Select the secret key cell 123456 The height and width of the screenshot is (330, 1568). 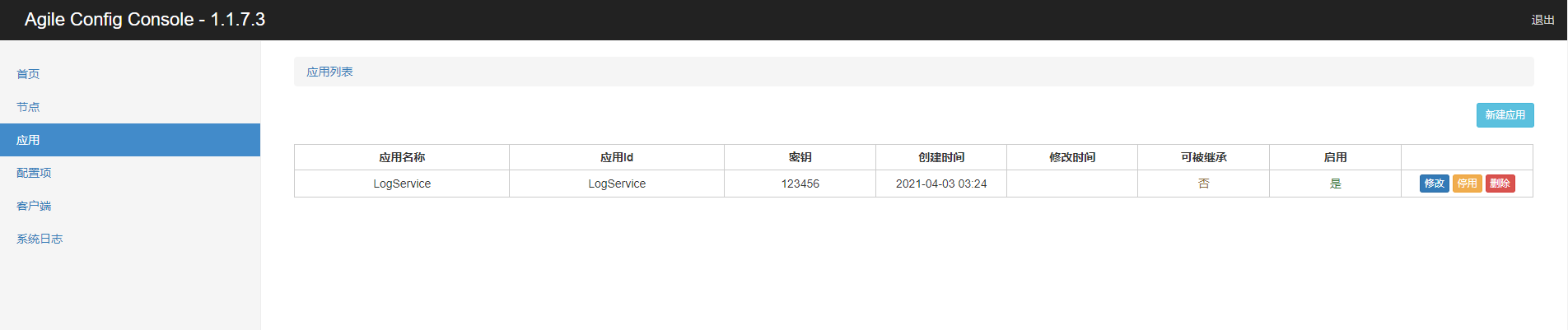pyautogui.click(x=800, y=184)
